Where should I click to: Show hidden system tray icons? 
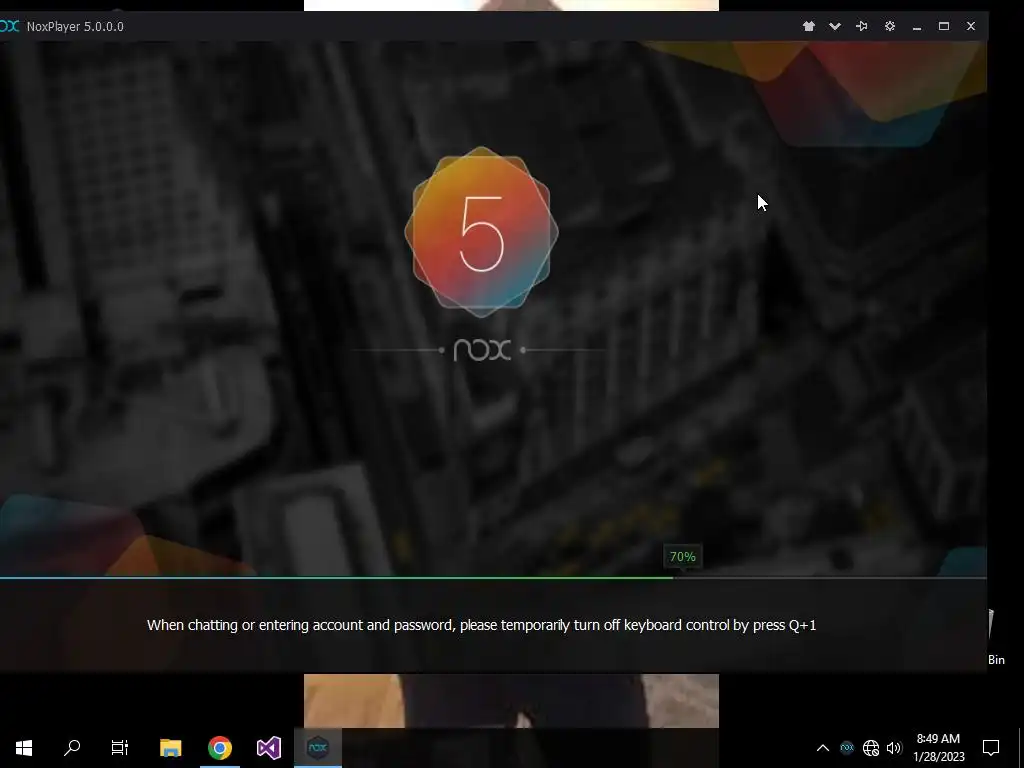823,748
